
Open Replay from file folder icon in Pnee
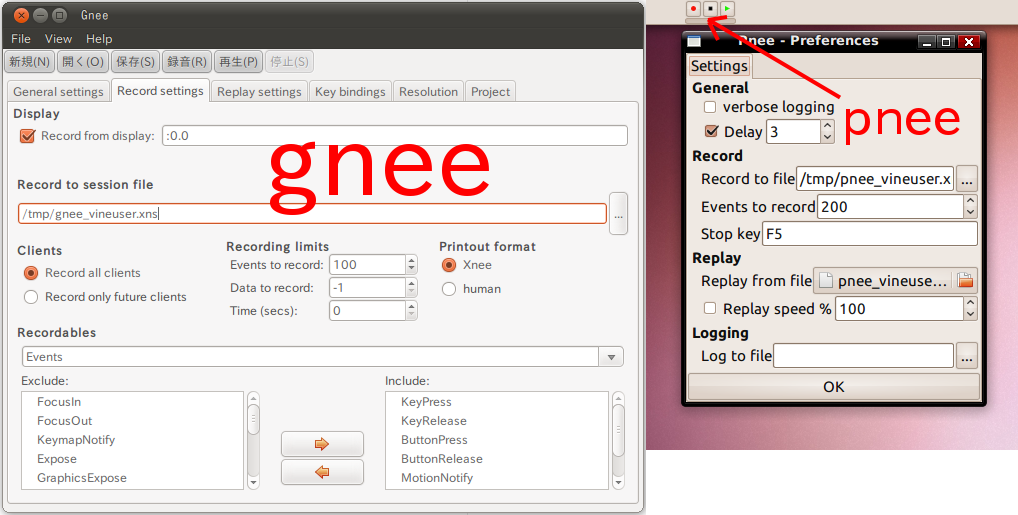[965, 281]
